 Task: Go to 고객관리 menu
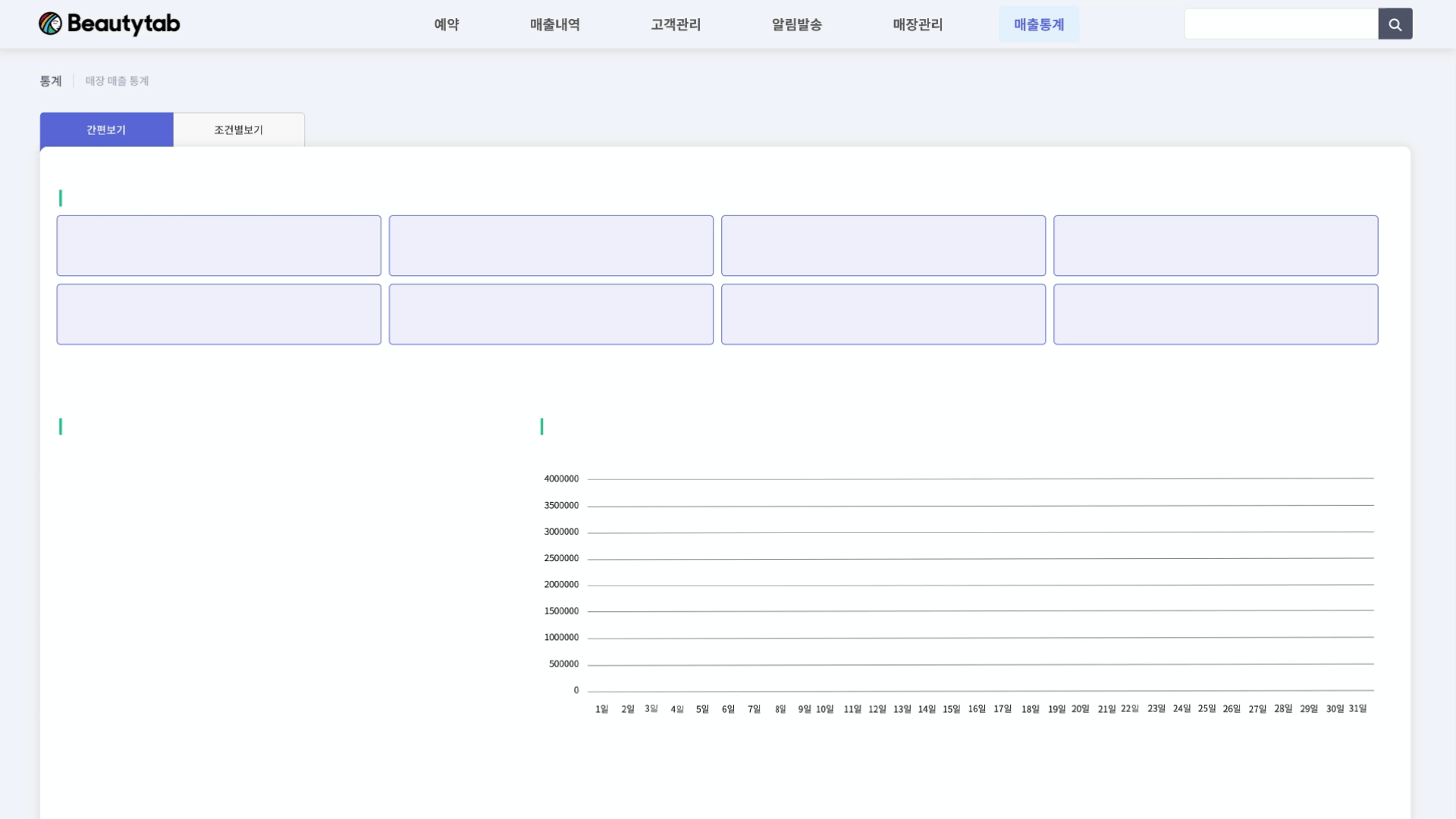point(676,24)
